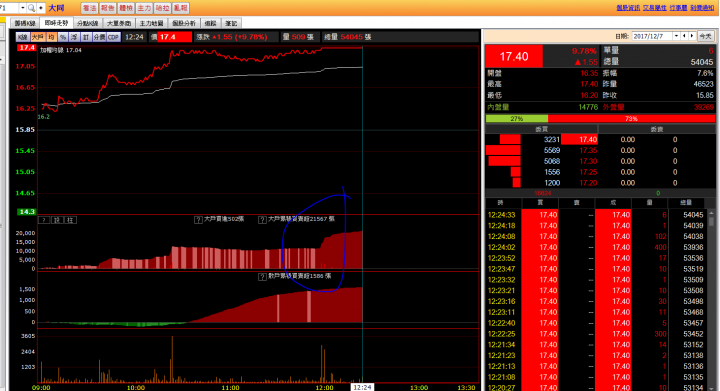Toggle the K線 chart mode button
The image size is (720, 391).
22,37
